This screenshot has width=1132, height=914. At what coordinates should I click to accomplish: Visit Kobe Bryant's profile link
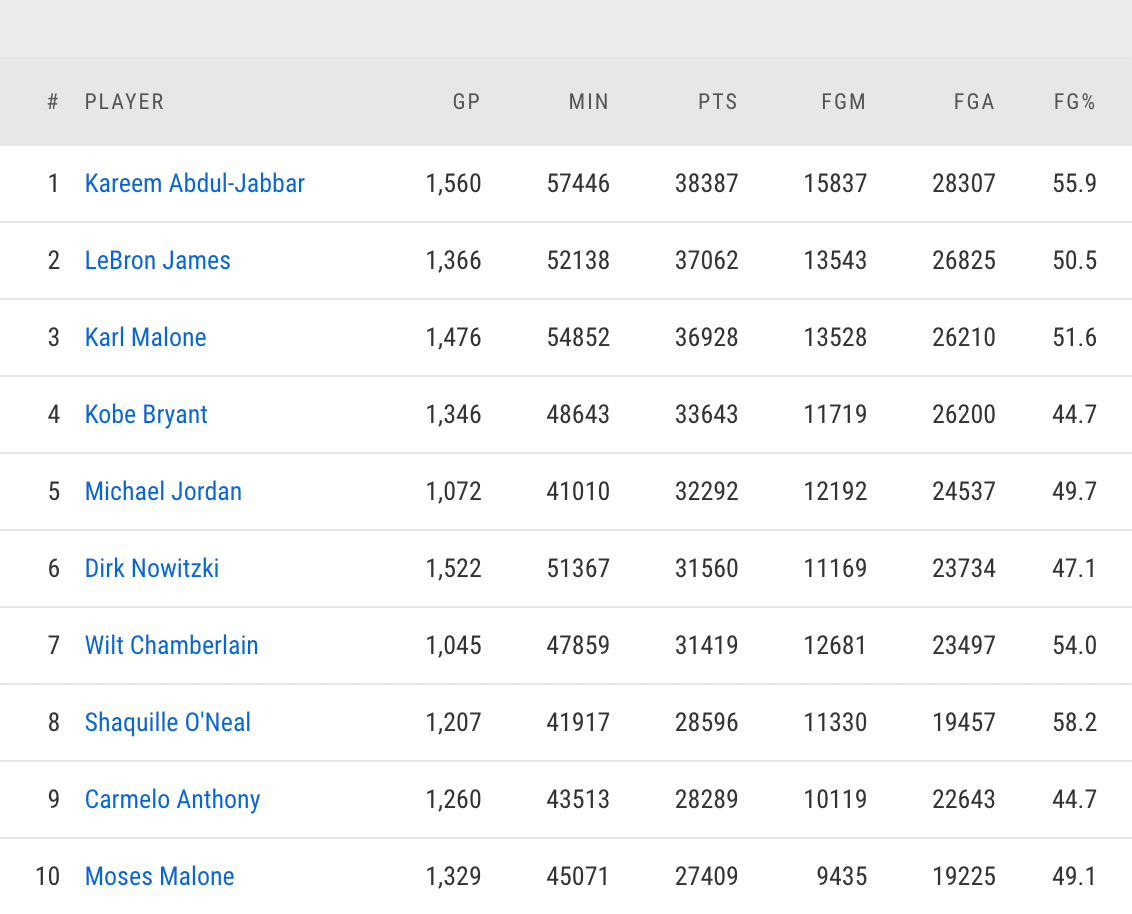coord(146,415)
